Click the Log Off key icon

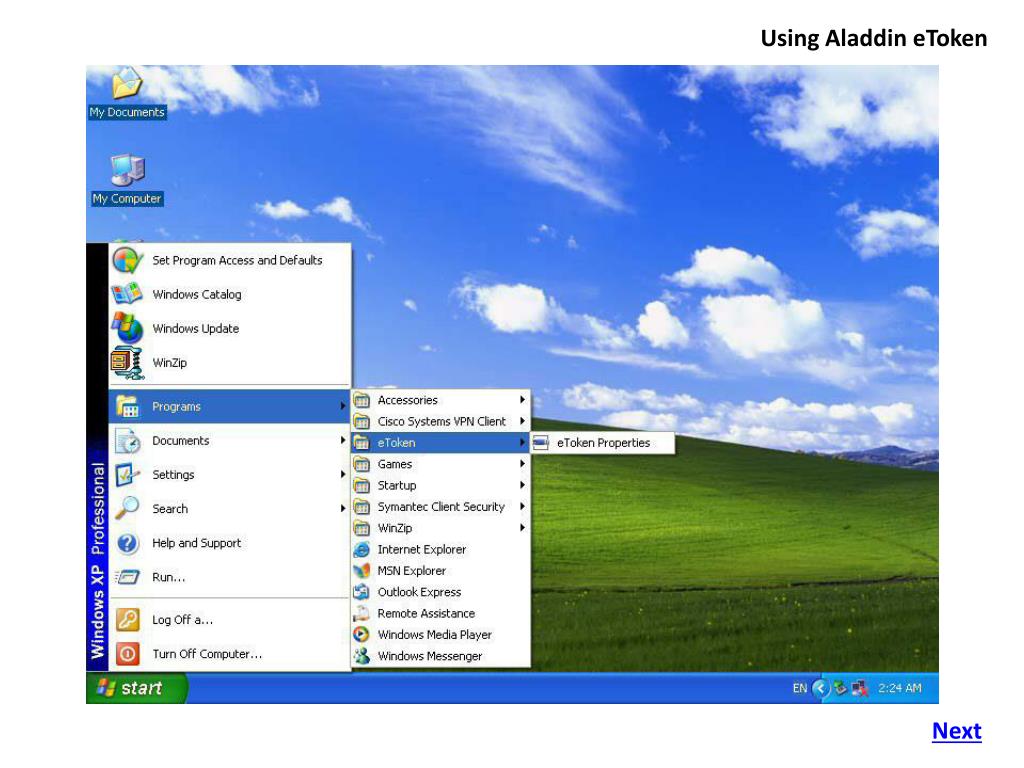point(127,619)
